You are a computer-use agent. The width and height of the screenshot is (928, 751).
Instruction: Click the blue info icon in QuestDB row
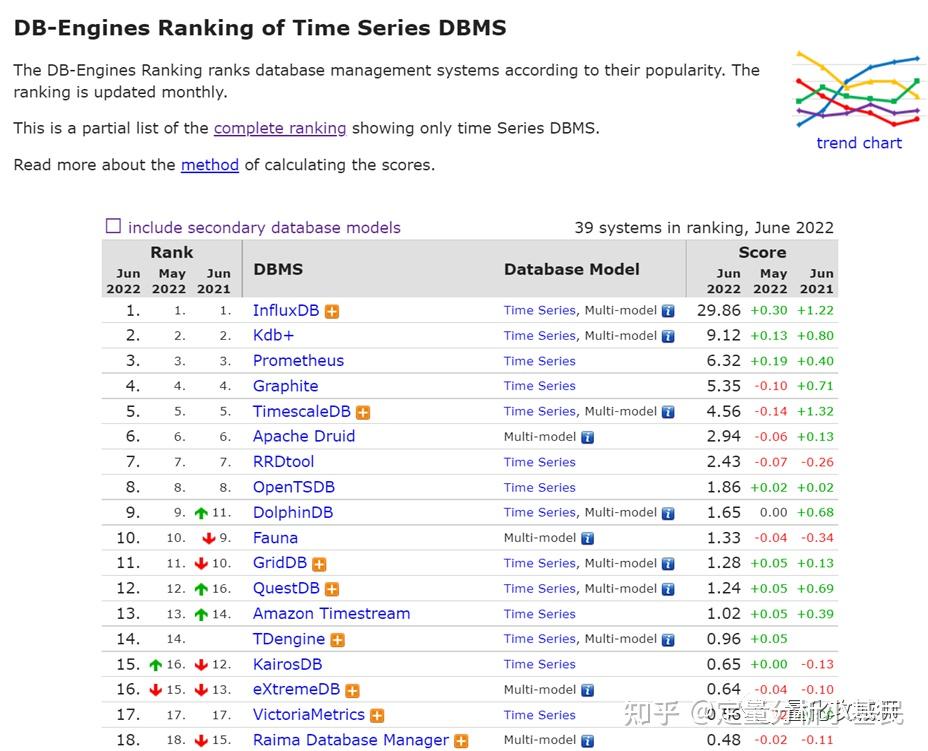coord(668,589)
